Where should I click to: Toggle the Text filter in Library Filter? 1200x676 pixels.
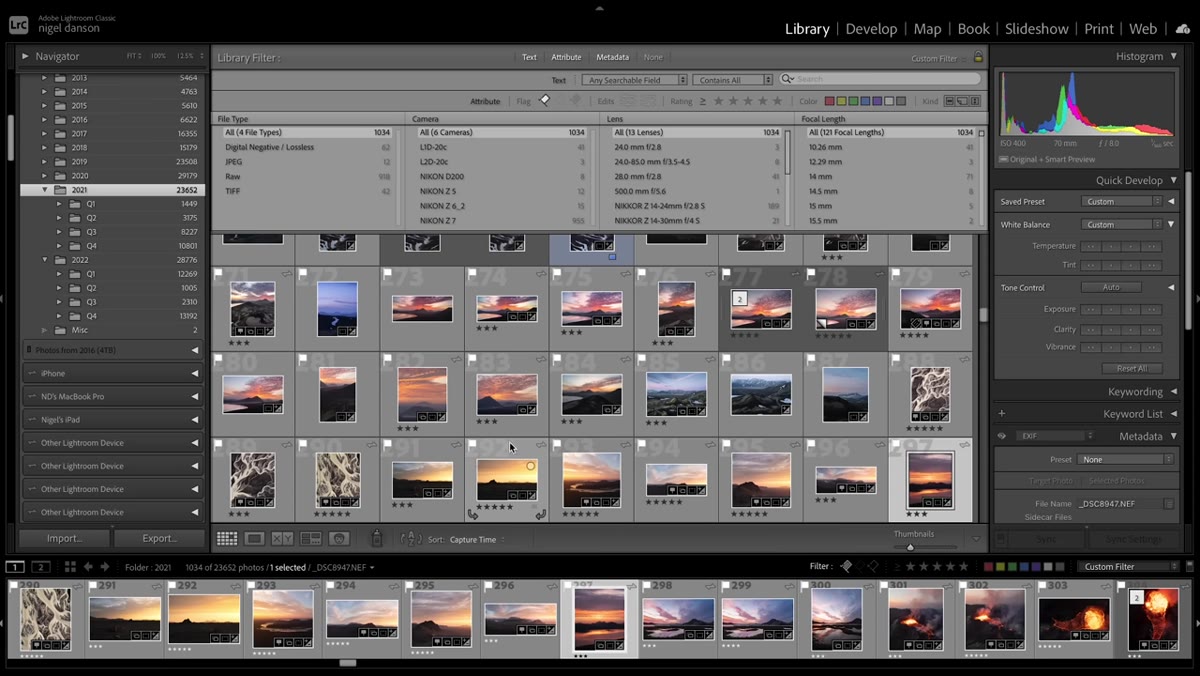pos(529,58)
